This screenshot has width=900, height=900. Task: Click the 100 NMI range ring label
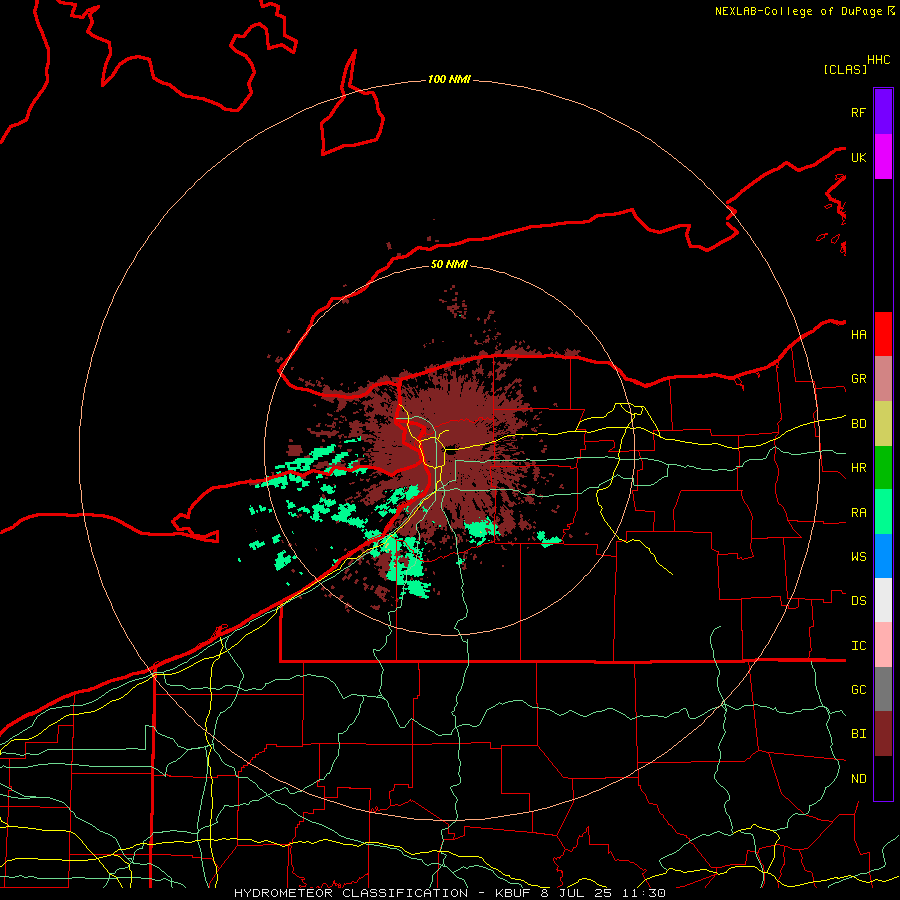449,79
